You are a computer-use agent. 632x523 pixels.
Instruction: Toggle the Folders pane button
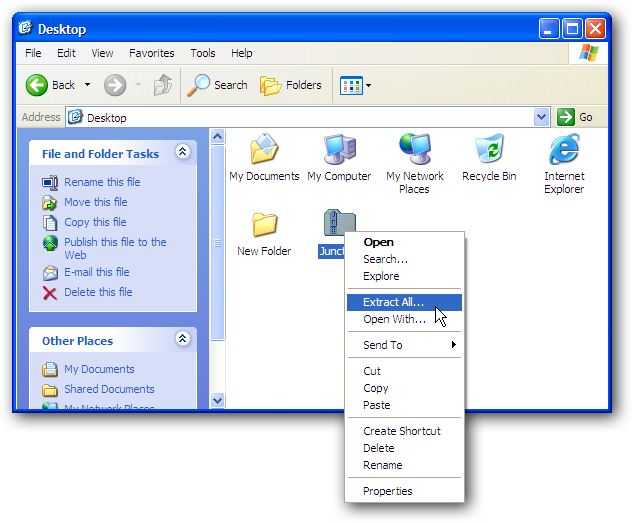291,85
